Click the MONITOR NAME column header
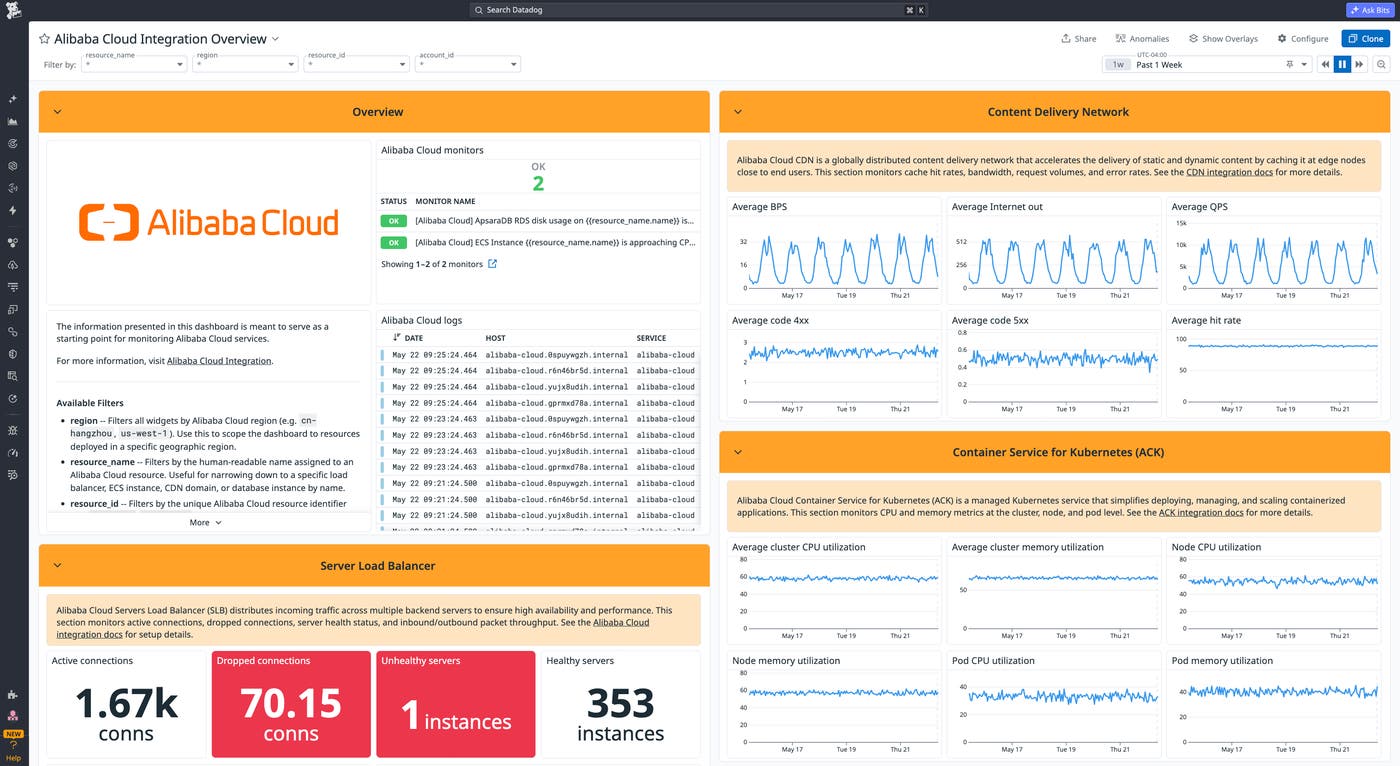 [445, 201]
